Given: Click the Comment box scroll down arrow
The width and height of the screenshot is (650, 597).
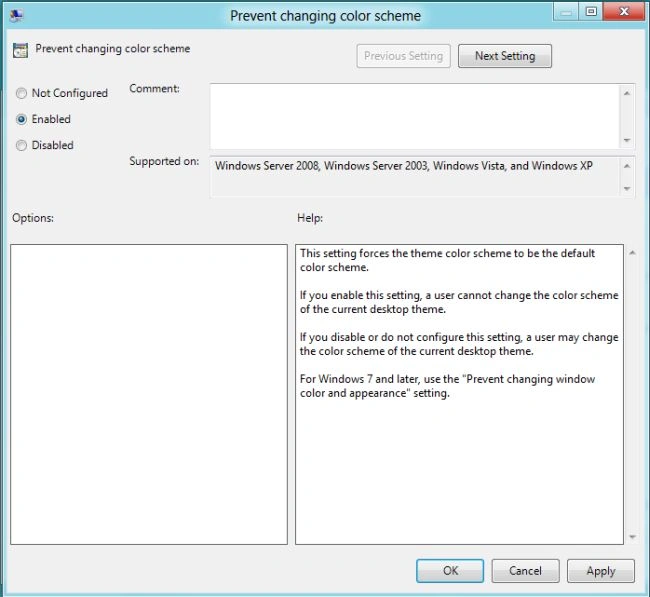Looking at the screenshot, I should 627,141.
